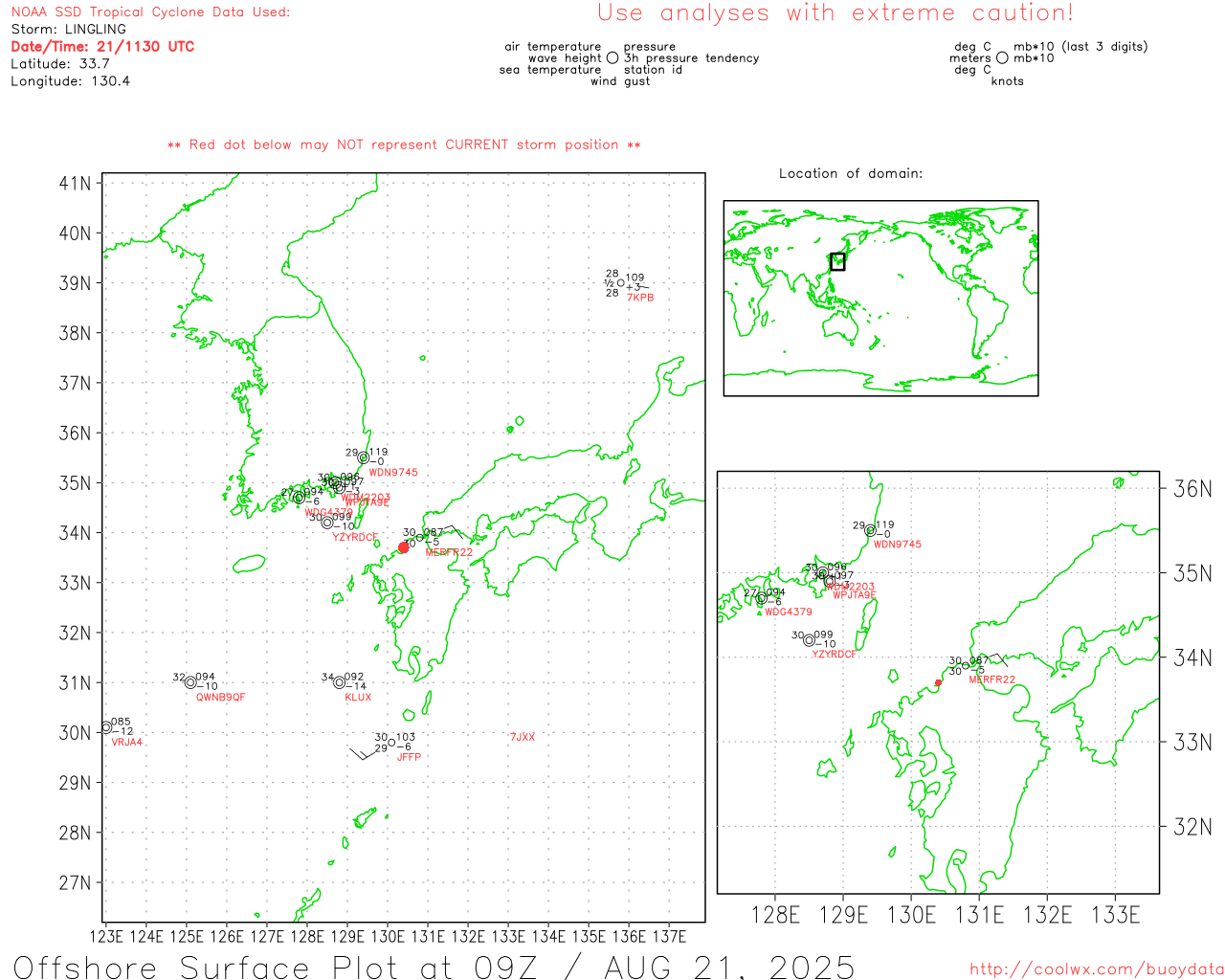This screenshot has height=980, width=1225.
Task: Click the 'Date/Time: 21/1130 UTC' line
Action: point(102,46)
